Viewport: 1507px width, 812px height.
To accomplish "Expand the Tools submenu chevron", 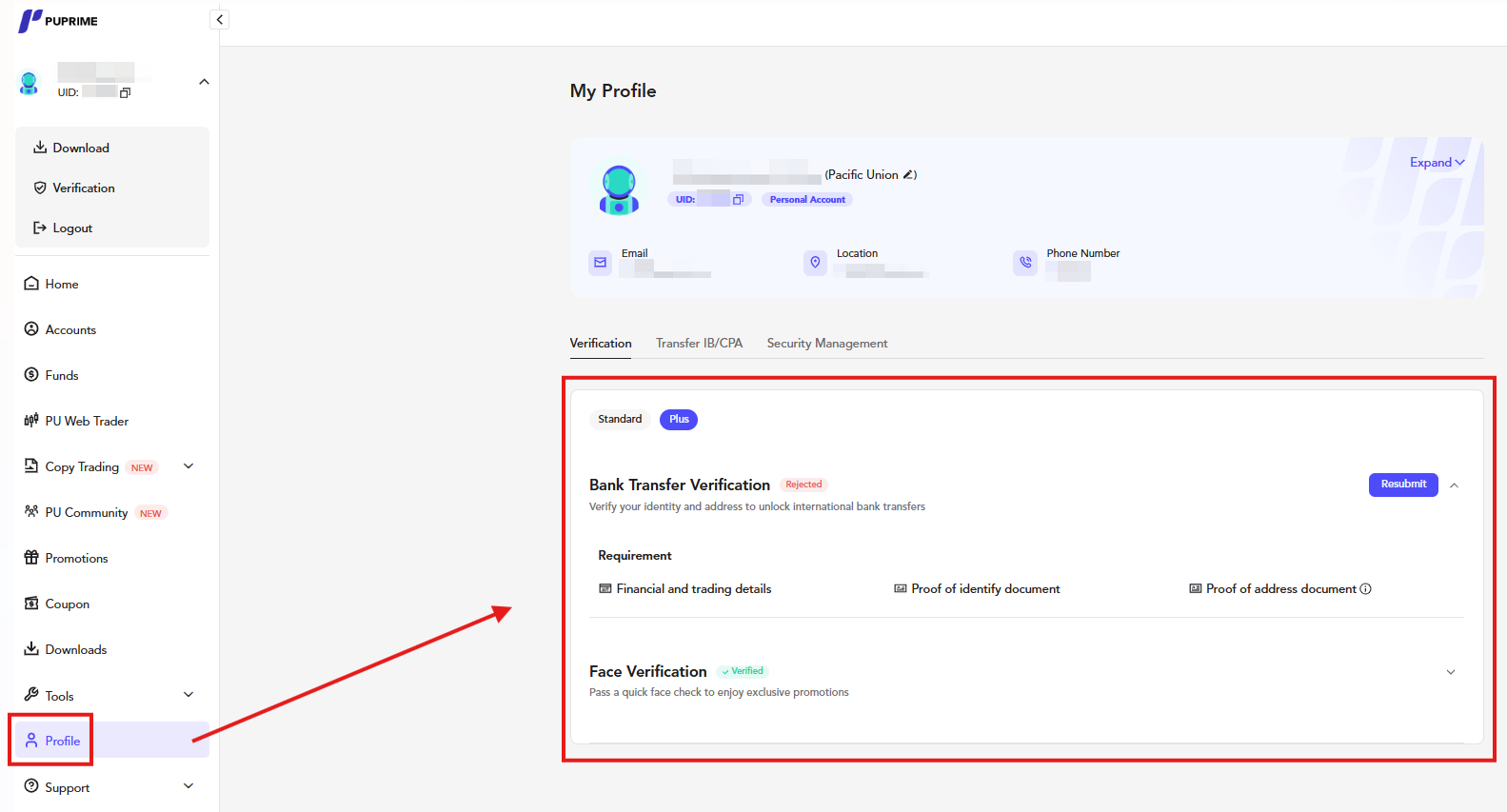I will [x=188, y=695].
